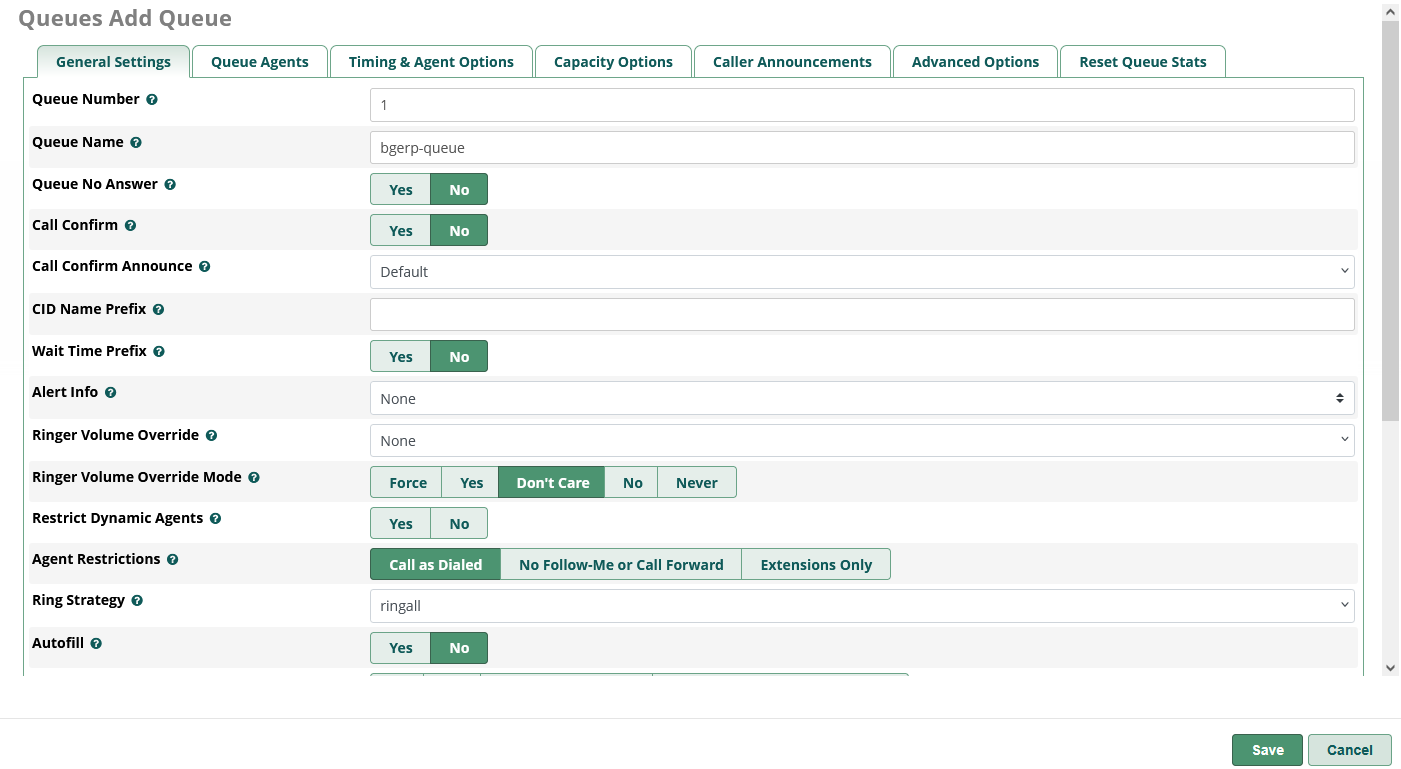The image size is (1401, 769).
Task: Click the Call Confirm Announce help icon
Action: pos(204,267)
